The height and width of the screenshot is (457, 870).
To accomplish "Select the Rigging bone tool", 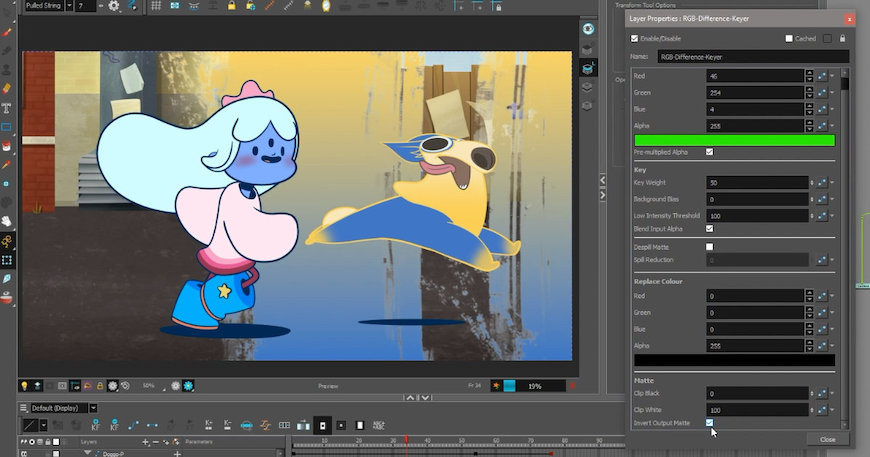I will pyautogui.click(x=7, y=241).
